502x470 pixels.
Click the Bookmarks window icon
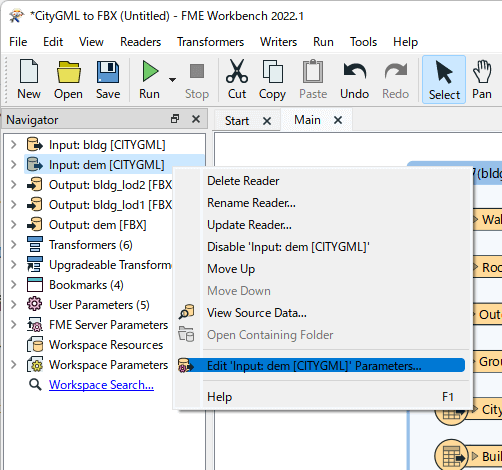click(35, 285)
